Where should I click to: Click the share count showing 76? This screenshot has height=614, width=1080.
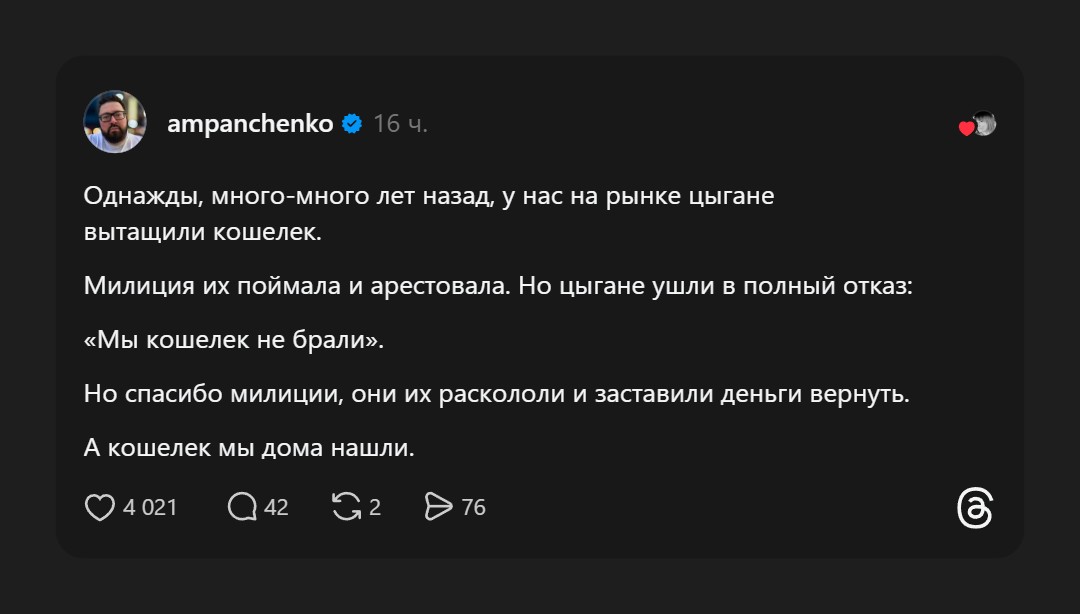(x=473, y=508)
